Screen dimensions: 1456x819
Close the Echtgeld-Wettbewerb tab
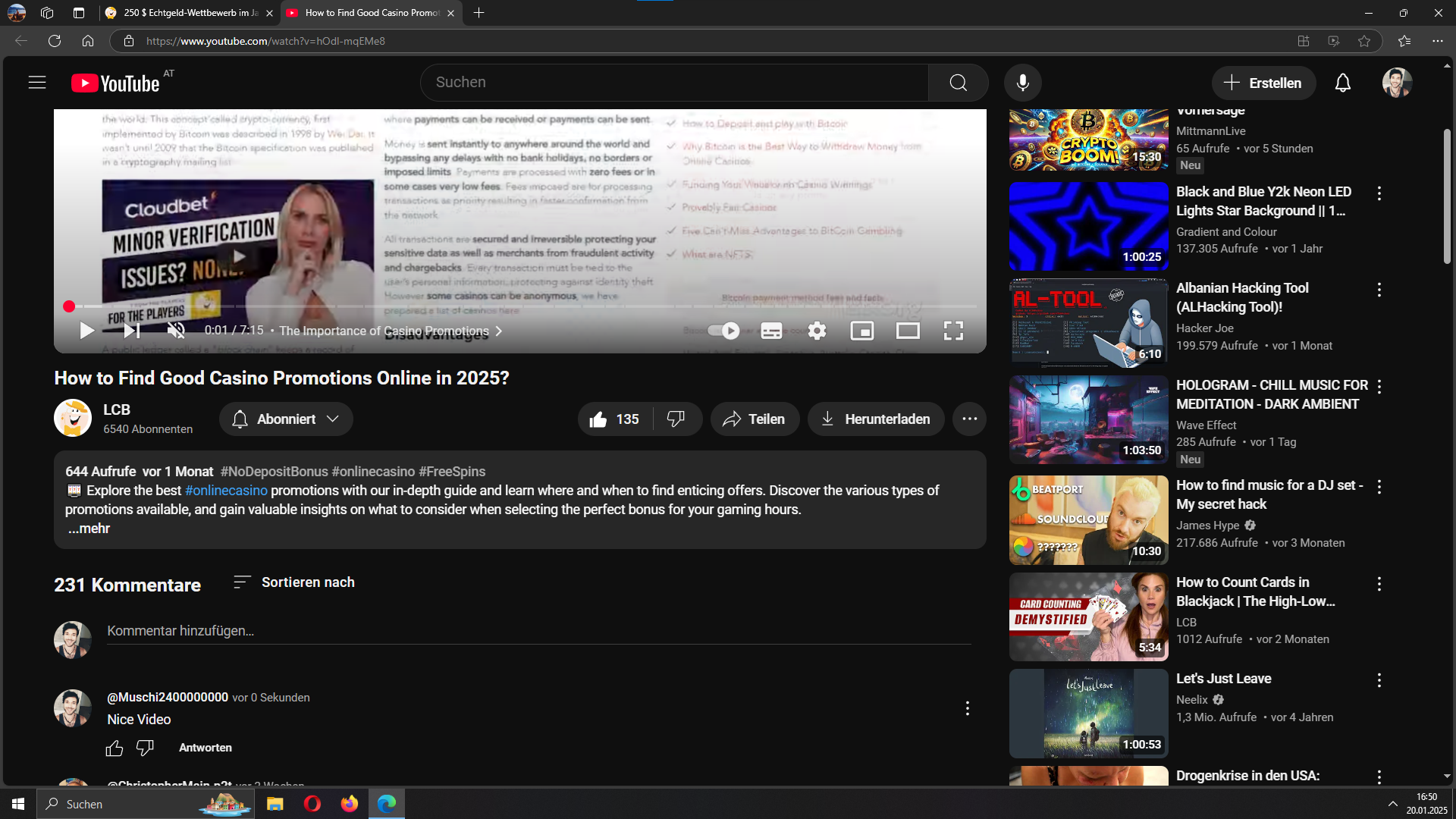269,13
